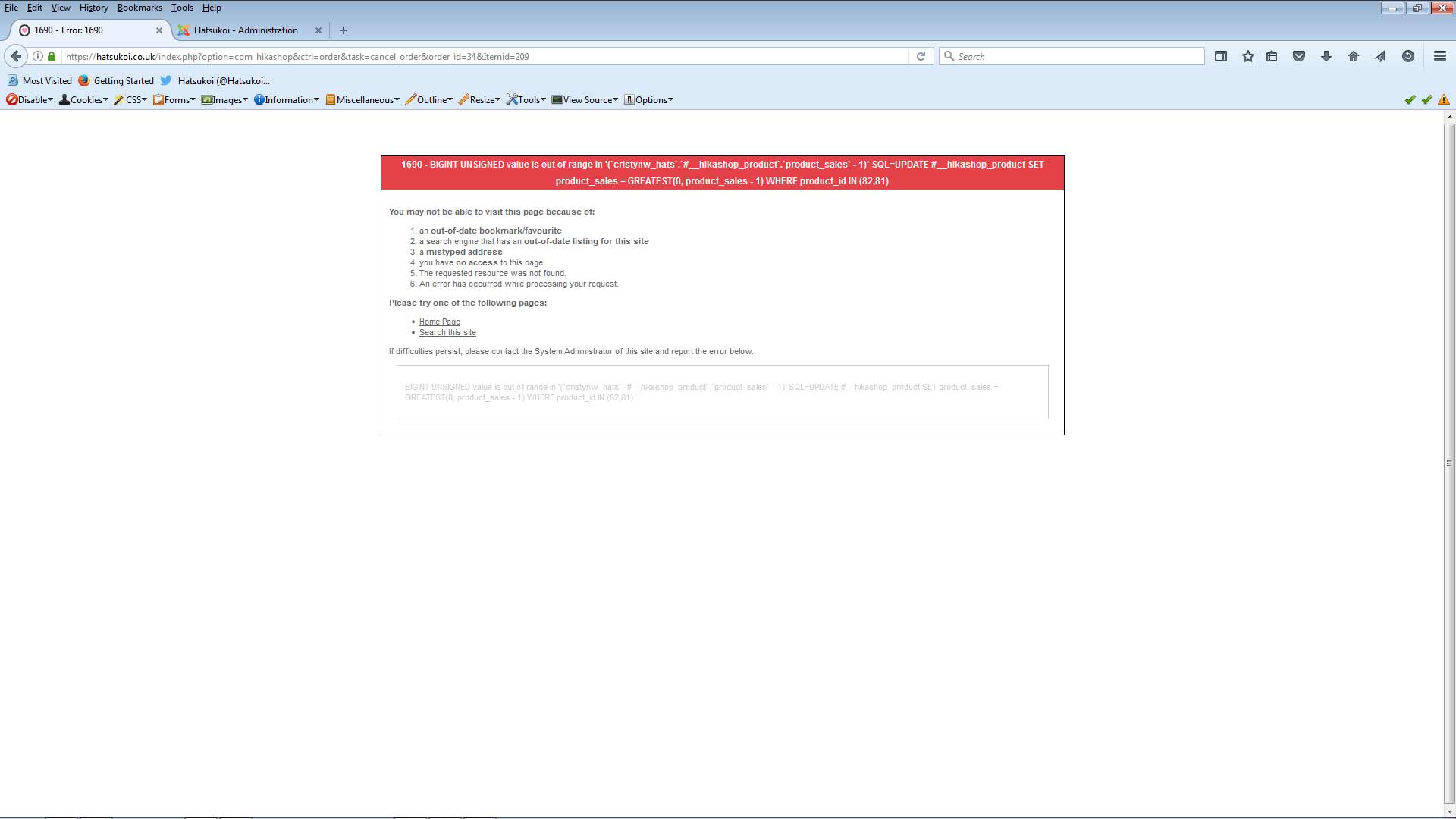
Task: Open the Outline dropdown menu
Action: (429, 100)
